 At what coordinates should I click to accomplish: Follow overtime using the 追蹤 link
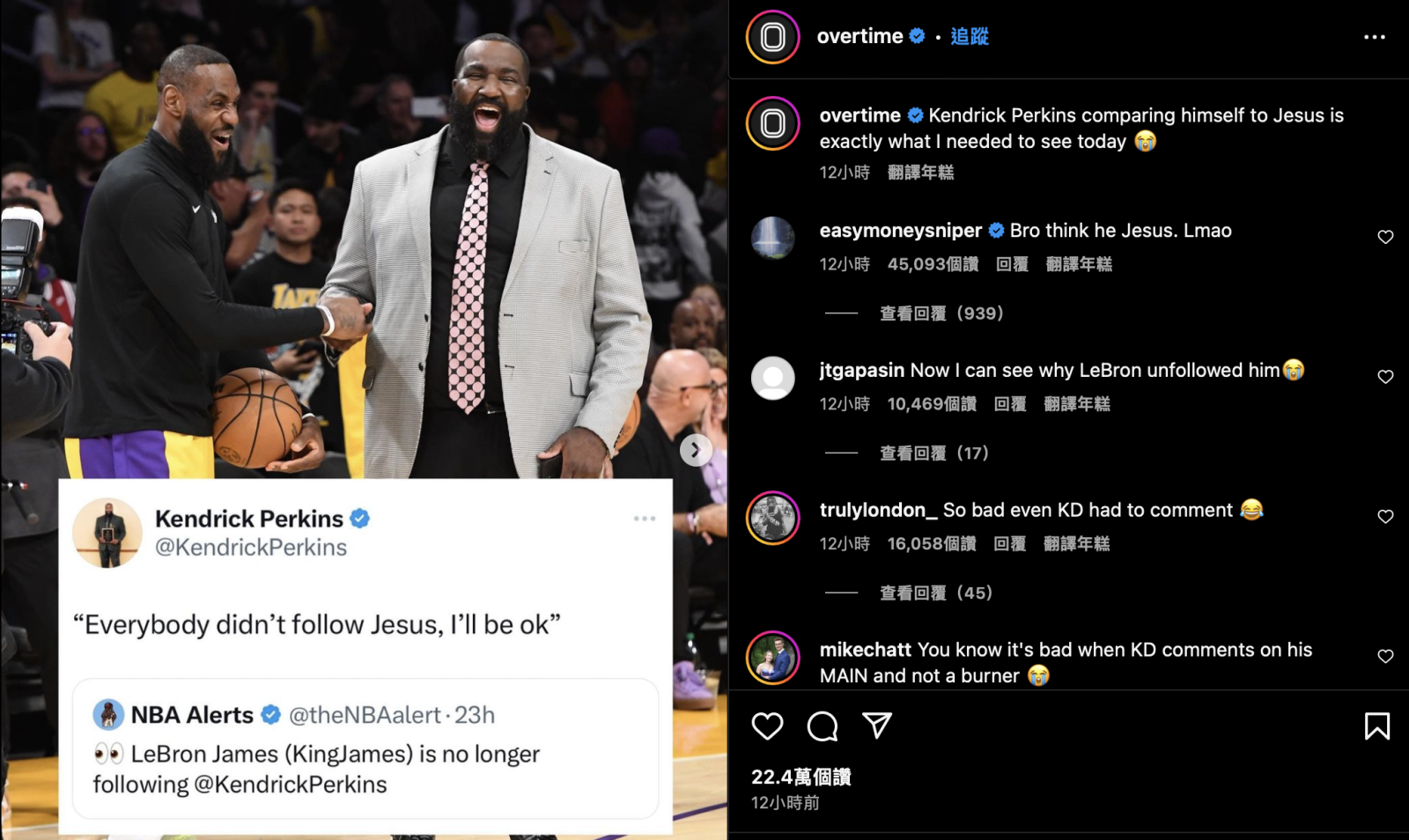970,36
